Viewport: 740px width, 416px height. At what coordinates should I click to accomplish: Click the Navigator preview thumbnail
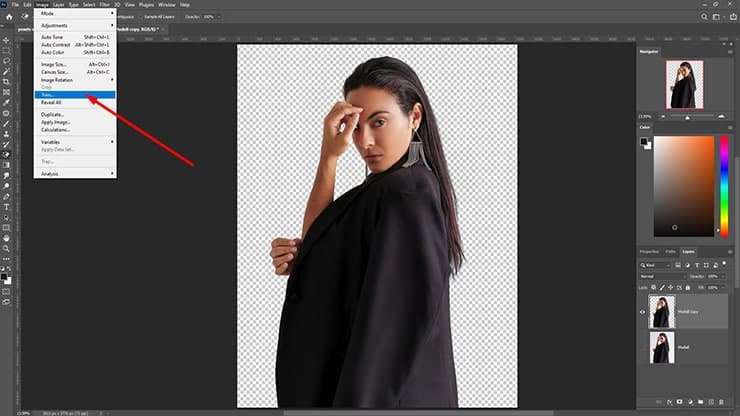tap(684, 84)
